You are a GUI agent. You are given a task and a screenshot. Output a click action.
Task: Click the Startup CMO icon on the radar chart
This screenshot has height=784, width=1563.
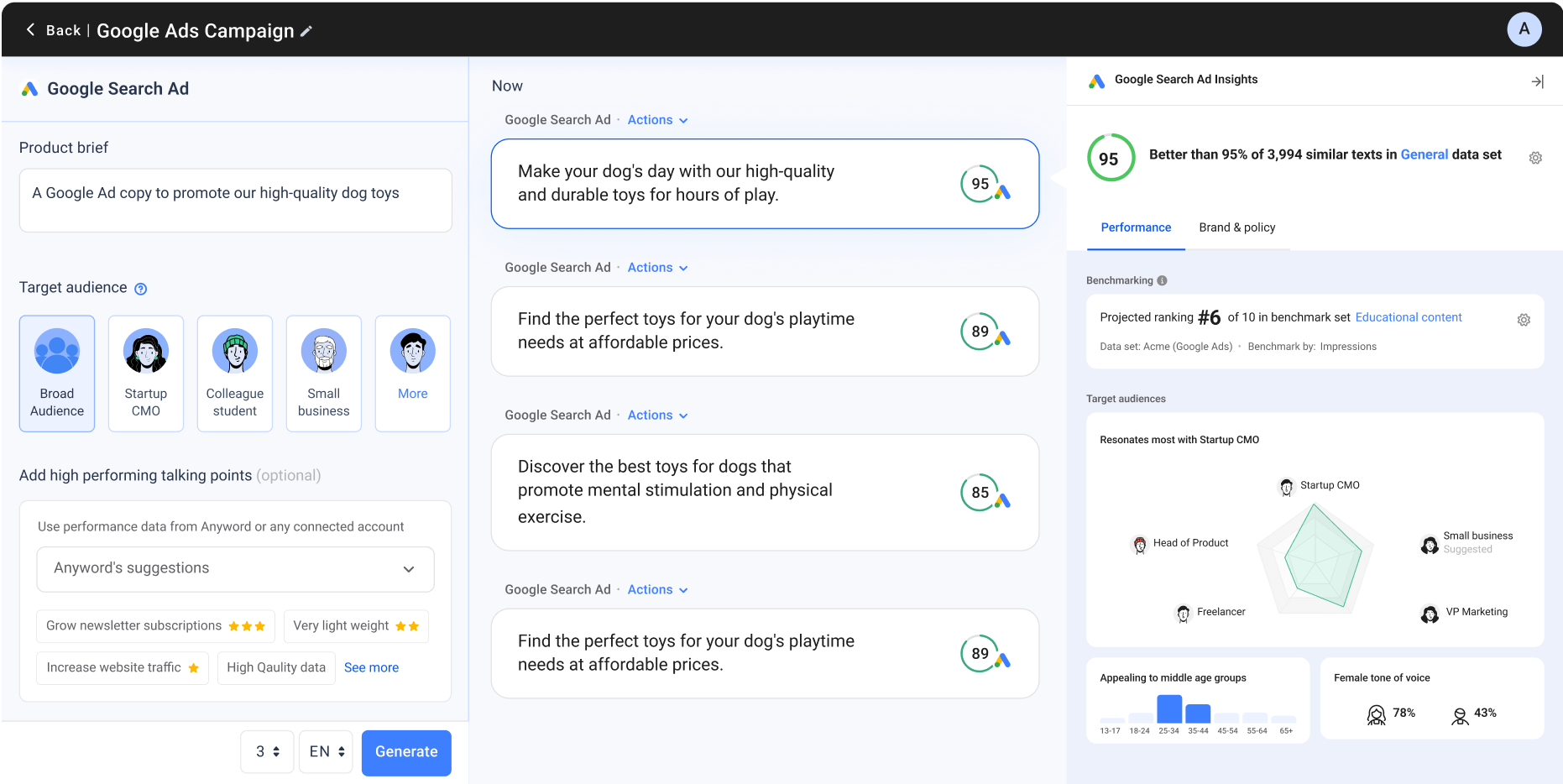pos(1287,486)
